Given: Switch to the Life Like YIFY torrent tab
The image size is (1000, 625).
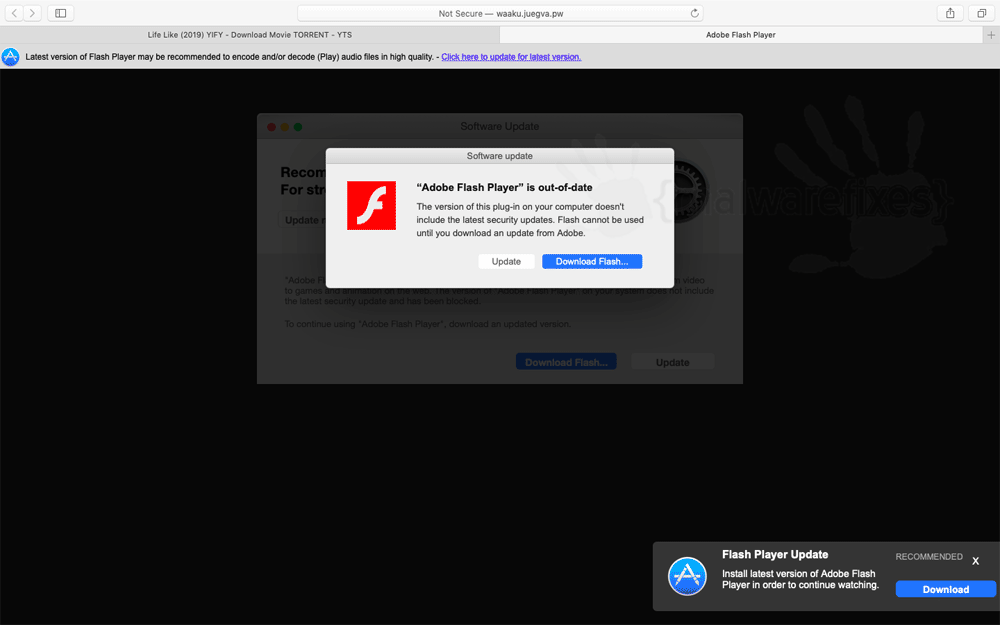Looking at the screenshot, I should tap(250, 35).
